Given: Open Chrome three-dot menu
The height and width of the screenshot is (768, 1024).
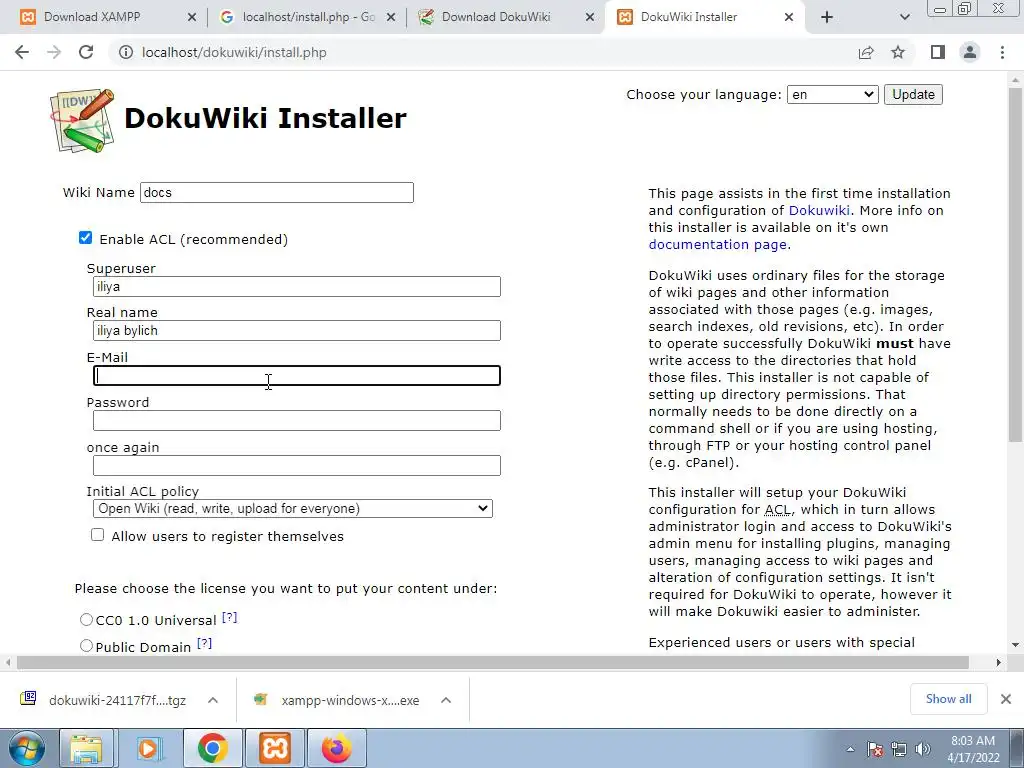Looking at the screenshot, I should tap(1002, 52).
